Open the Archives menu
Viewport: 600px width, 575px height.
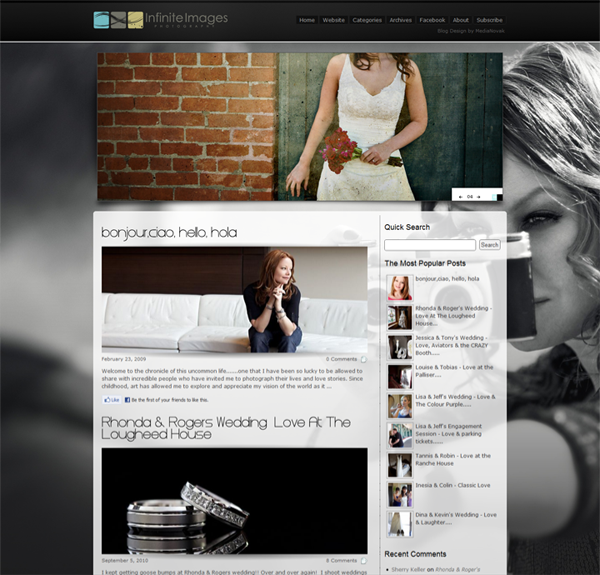click(401, 20)
